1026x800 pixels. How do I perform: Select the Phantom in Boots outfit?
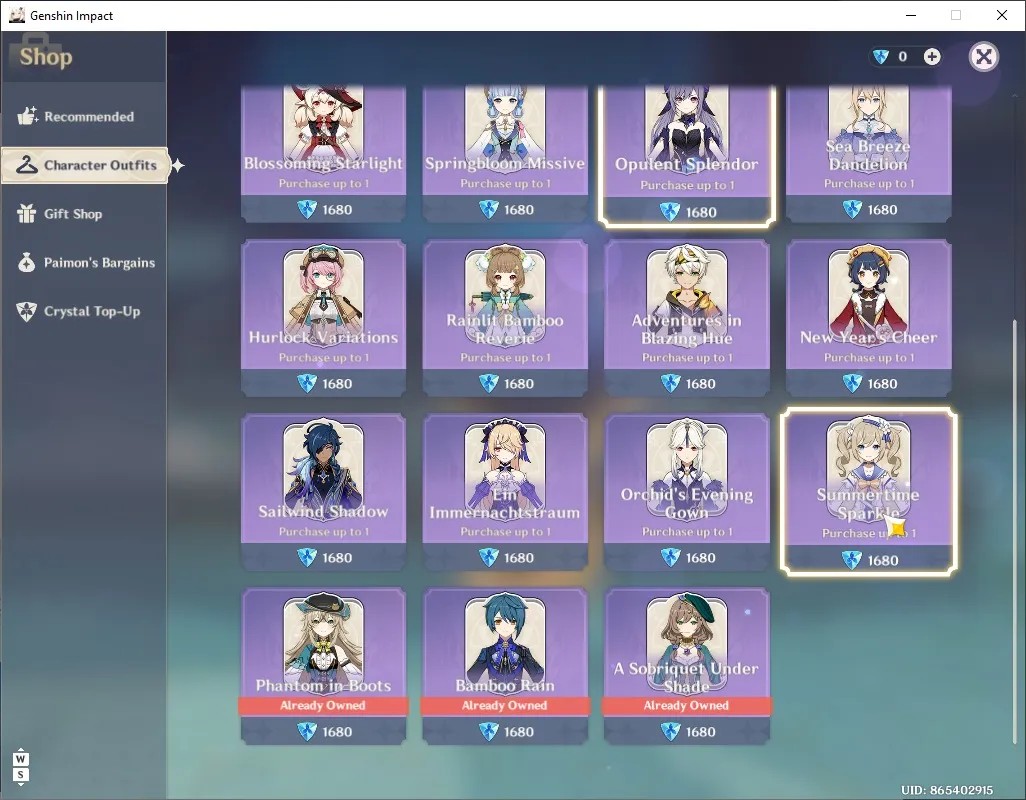323,666
